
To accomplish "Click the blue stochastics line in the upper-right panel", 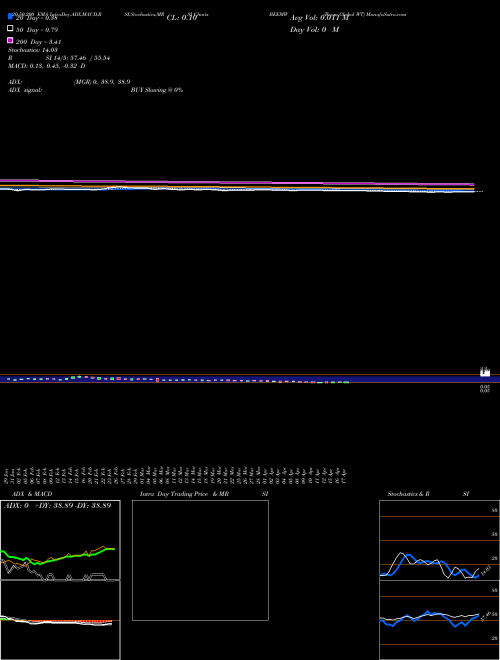I will [x=429, y=562].
